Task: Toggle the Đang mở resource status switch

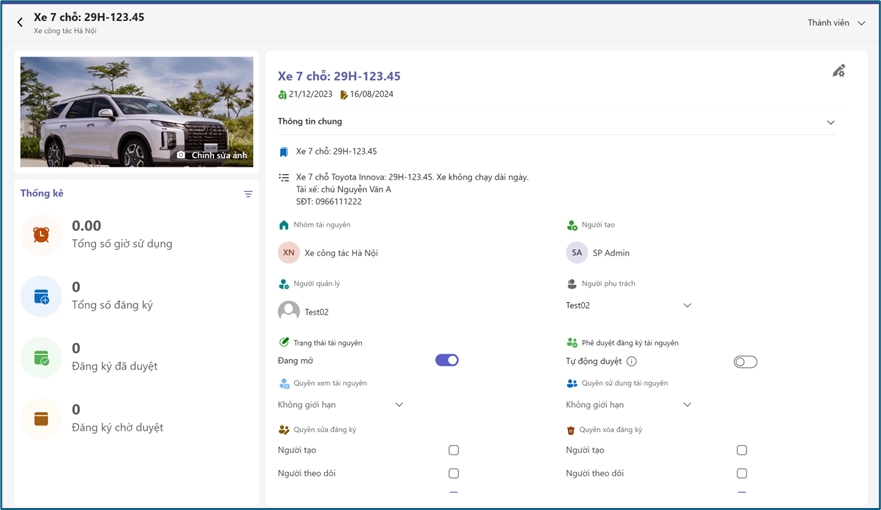Action: pos(447,360)
